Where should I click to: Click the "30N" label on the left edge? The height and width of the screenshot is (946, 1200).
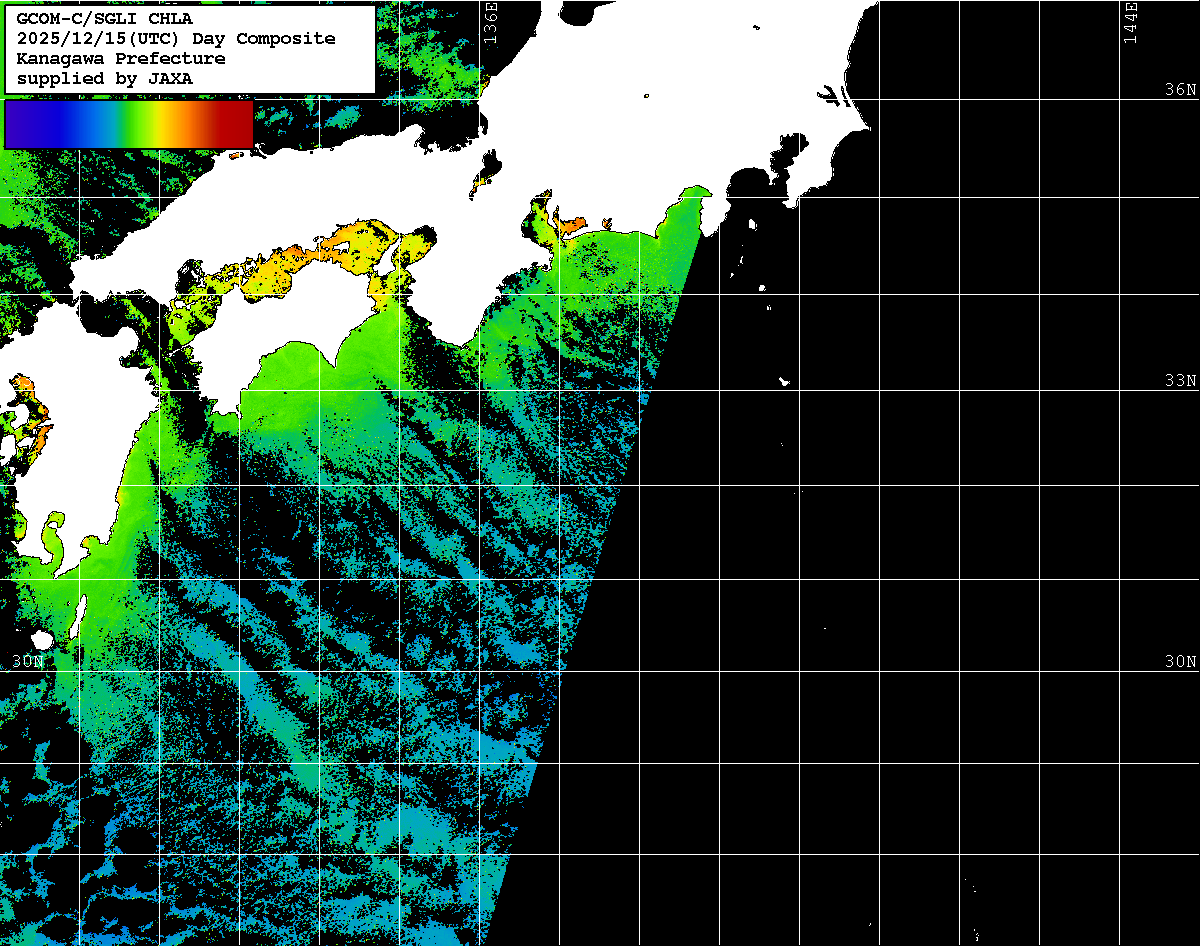pos(28,662)
